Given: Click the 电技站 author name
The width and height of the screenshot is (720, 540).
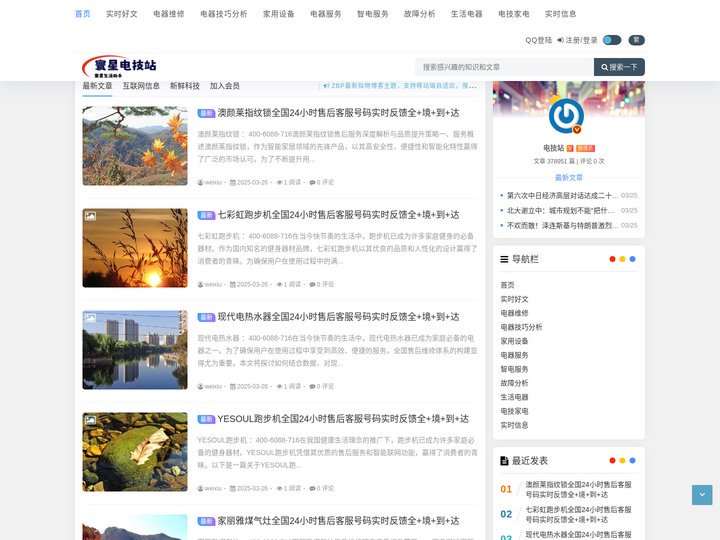Looking at the screenshot, I should click(x=553, y=148).
